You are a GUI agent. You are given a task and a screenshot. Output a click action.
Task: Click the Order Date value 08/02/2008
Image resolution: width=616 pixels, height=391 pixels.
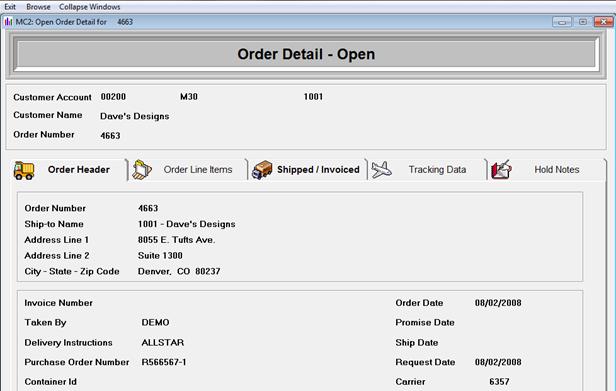498,303
